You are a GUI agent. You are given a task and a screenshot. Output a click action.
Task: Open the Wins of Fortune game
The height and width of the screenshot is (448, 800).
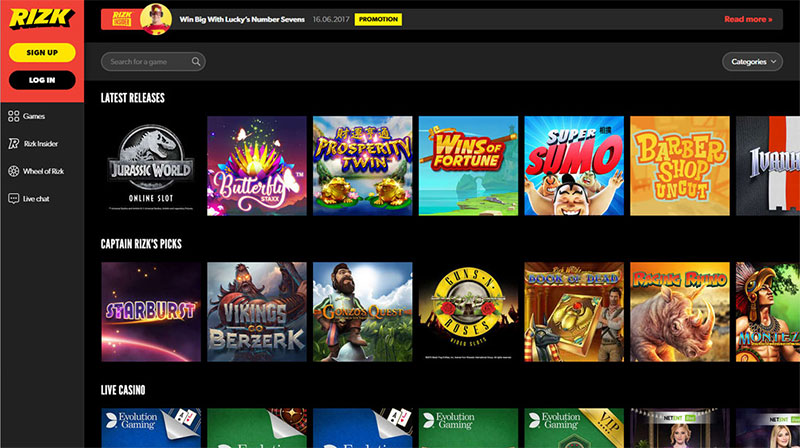(468, 166)
